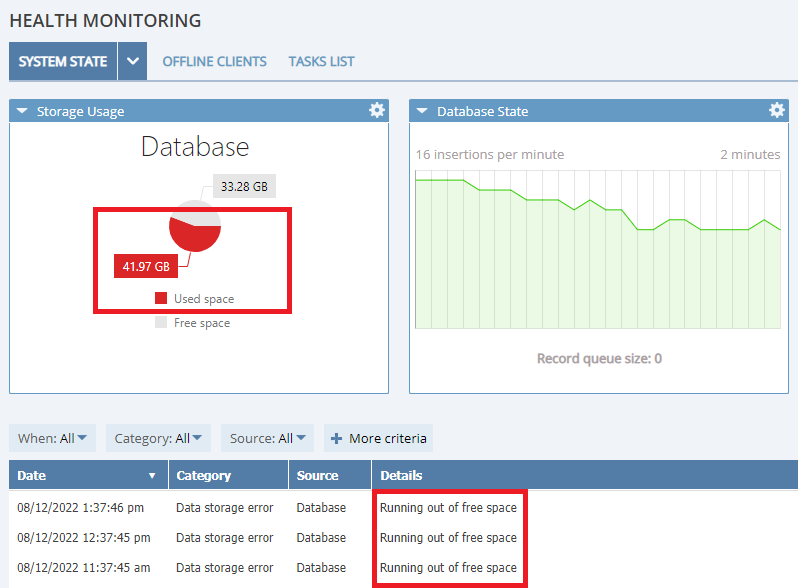
Task: Toggle Free space legend item
Action: [x=192, y=323]
